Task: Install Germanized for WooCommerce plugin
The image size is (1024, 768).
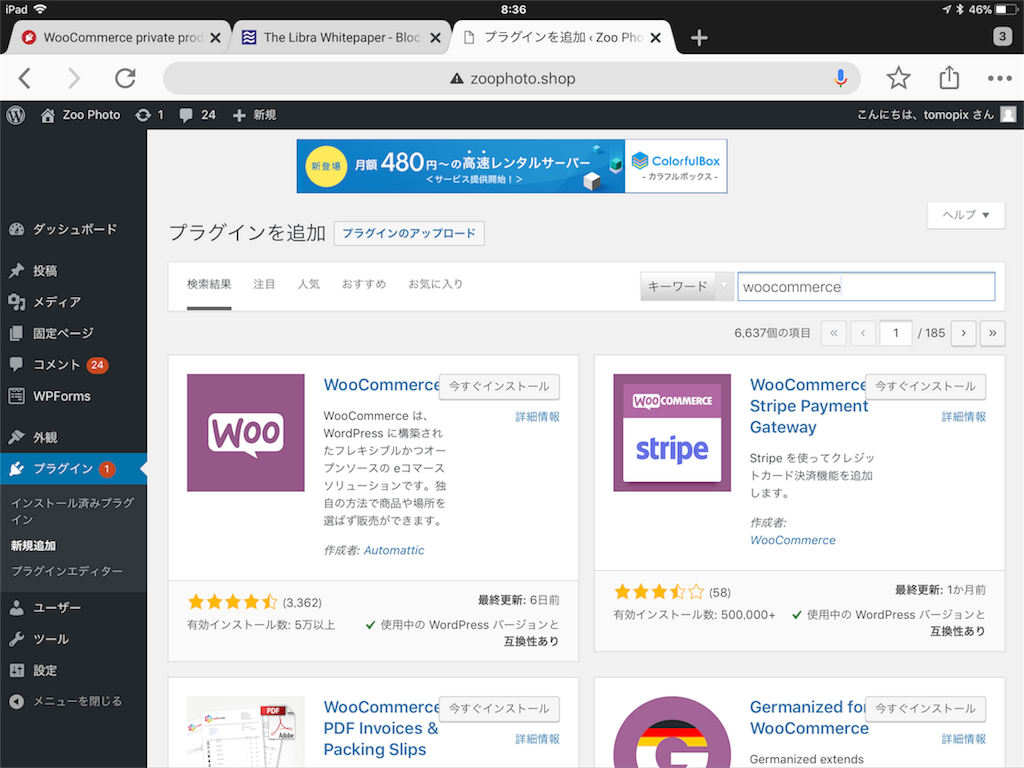Action: pos(925,709)
